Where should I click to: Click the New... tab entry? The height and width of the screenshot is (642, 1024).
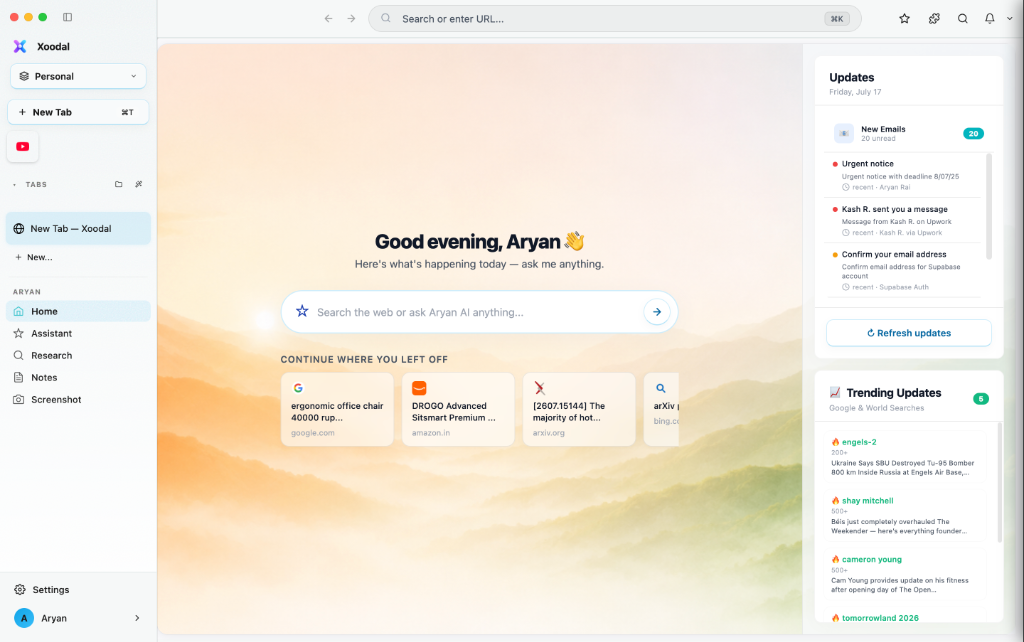[34, 257]
